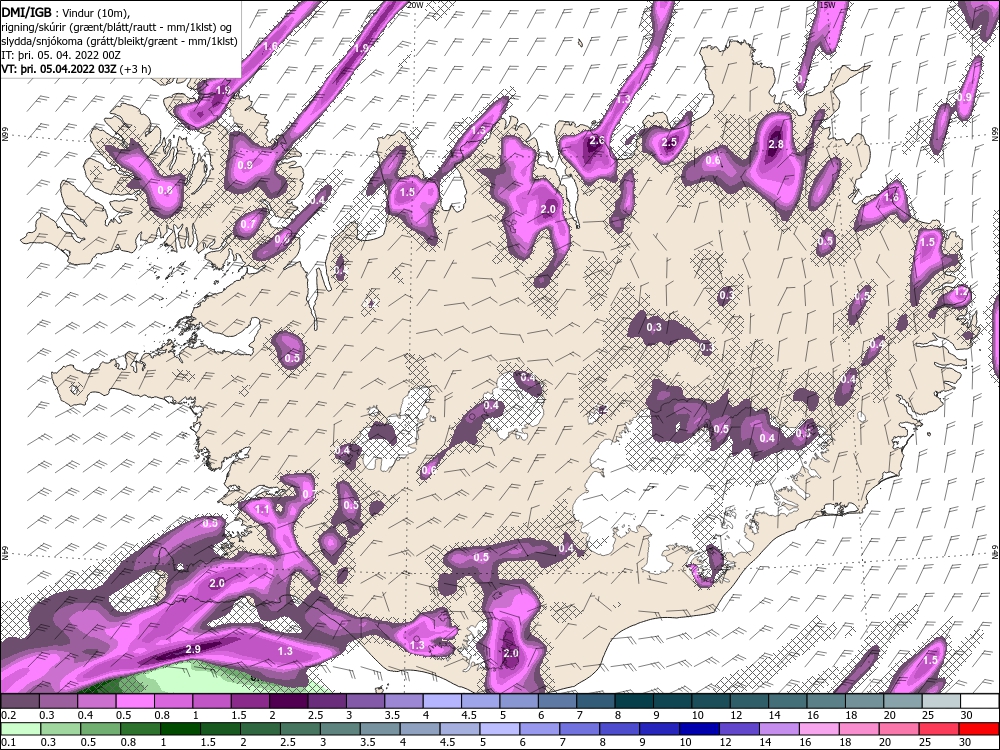
Task: Select upper legend swatch between 4 and 4.5
Action: (441, 702)
